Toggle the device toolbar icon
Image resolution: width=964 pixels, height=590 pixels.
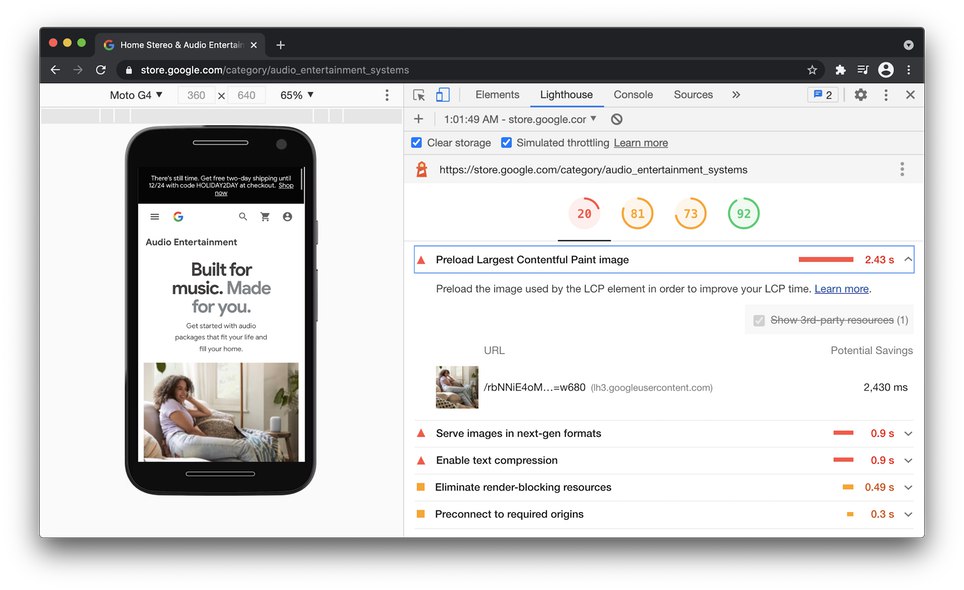tap(443, 95)
